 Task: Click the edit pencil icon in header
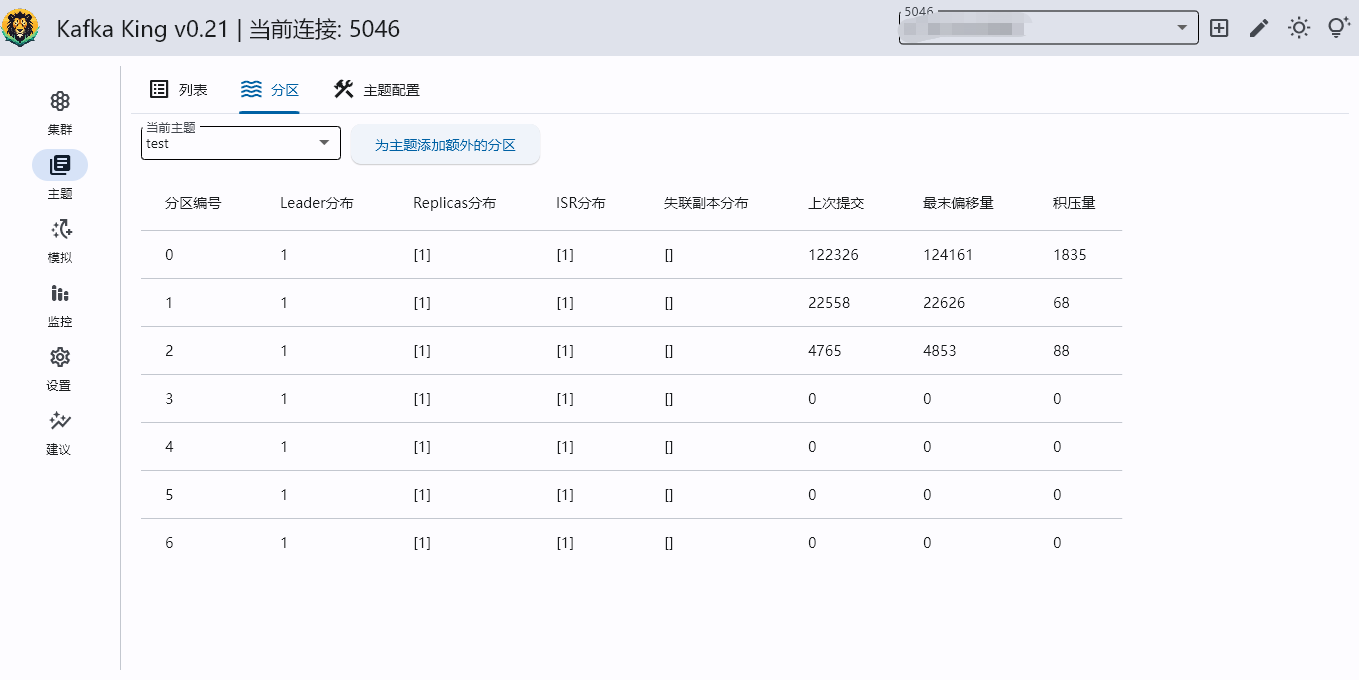pyautogui.click(x=1259, y=28)
